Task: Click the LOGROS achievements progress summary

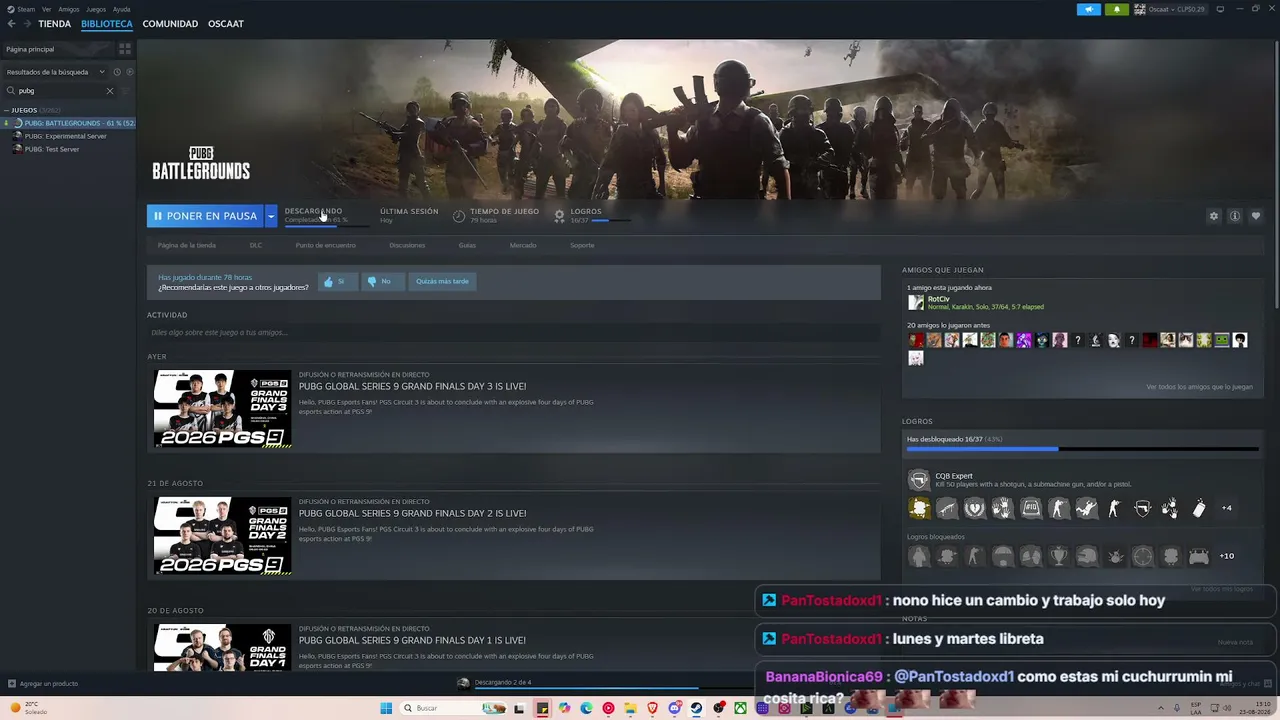Action: pyautogui.click(x=591, y=215)
